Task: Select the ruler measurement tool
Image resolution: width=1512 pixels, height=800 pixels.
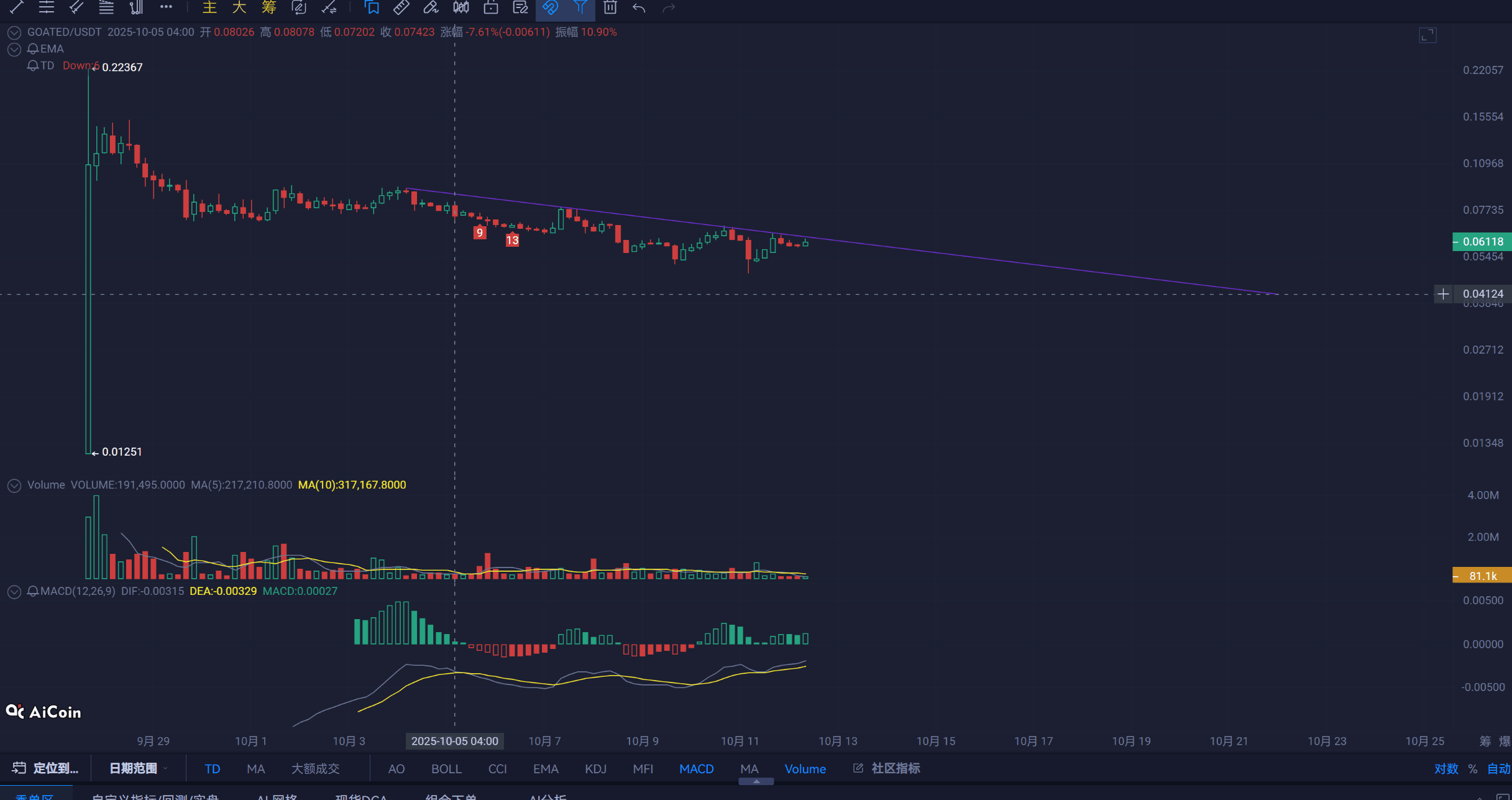Action: tap(401, 7)
